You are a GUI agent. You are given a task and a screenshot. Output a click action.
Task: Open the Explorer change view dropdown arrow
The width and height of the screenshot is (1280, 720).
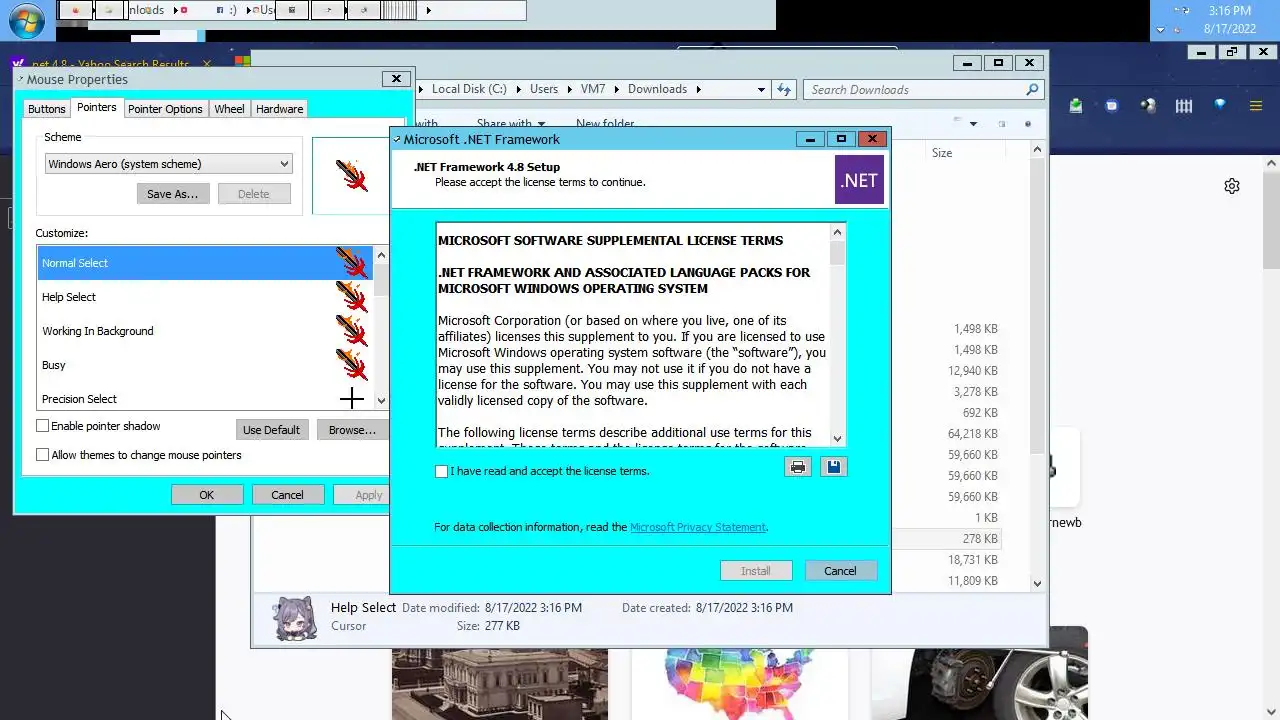[x=973, y=124]
